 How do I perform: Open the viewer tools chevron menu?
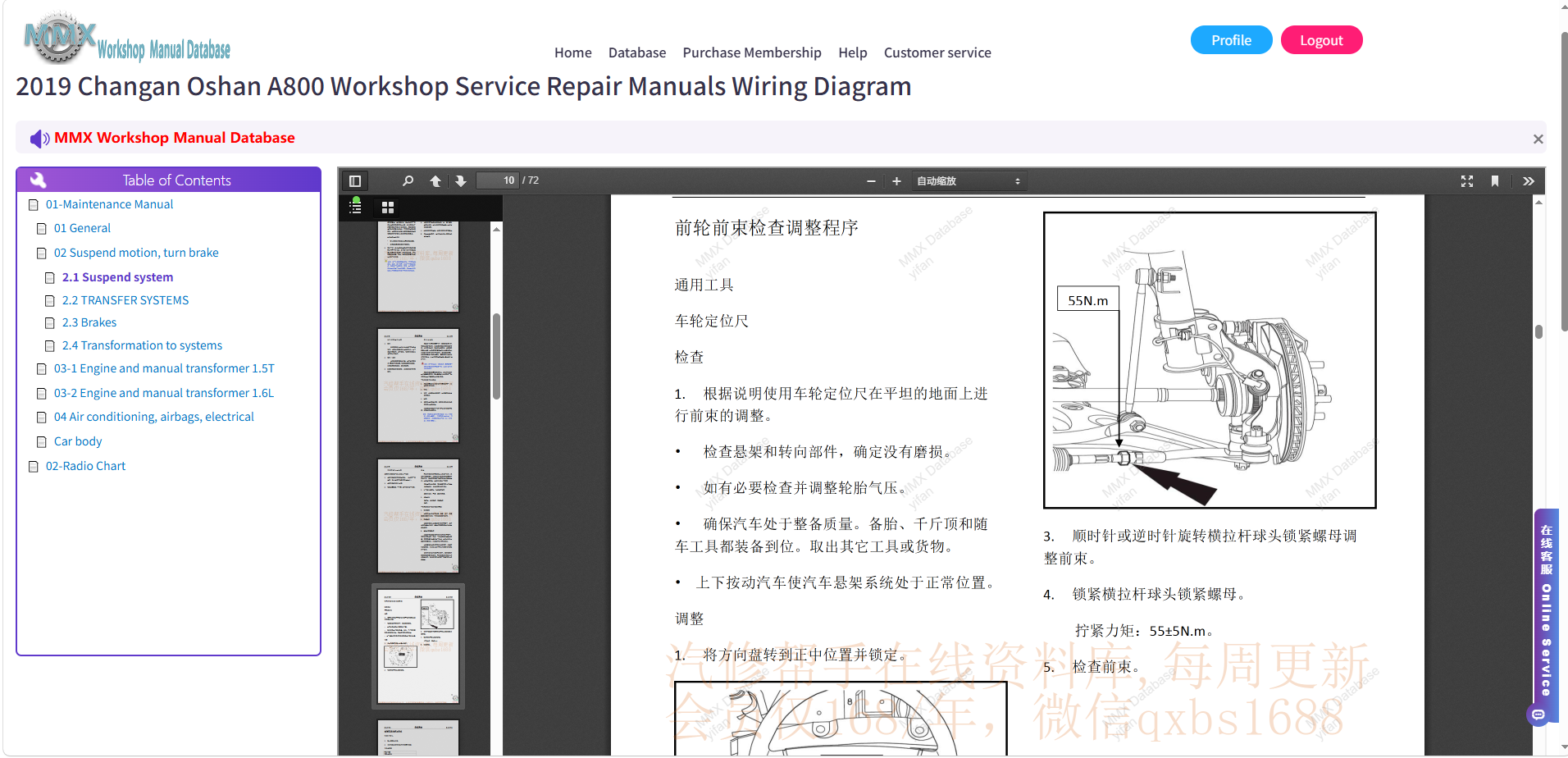(x=1529, y=181)
